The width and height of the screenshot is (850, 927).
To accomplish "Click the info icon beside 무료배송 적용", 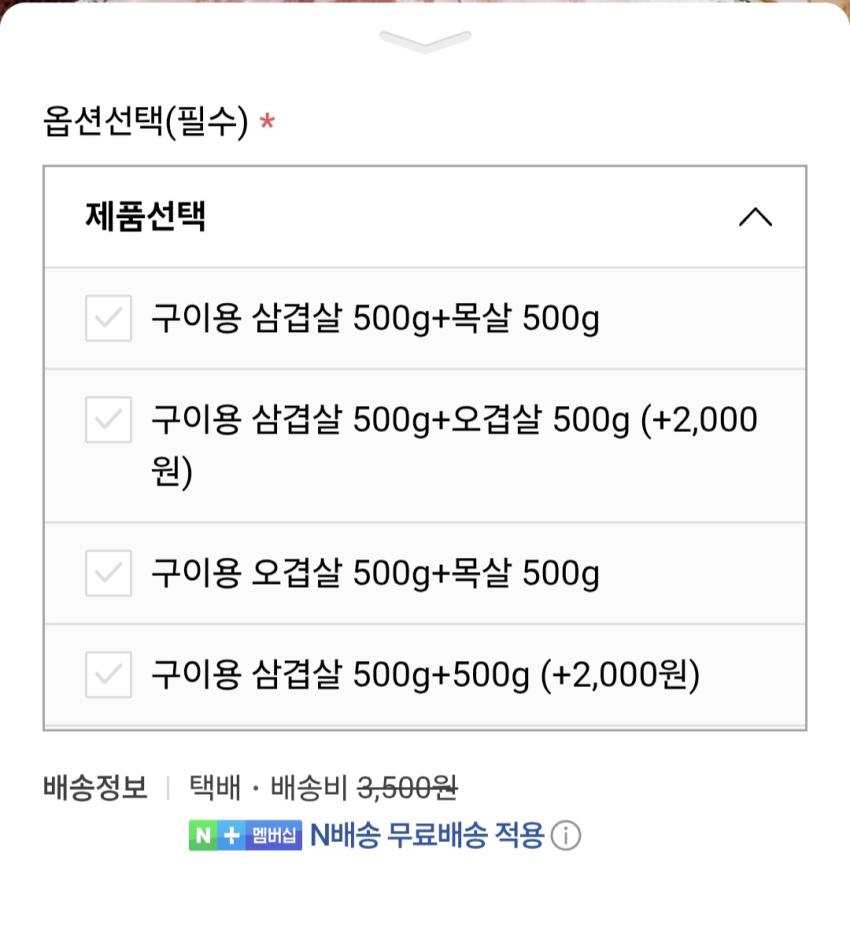I will click(x=566, y=835).
